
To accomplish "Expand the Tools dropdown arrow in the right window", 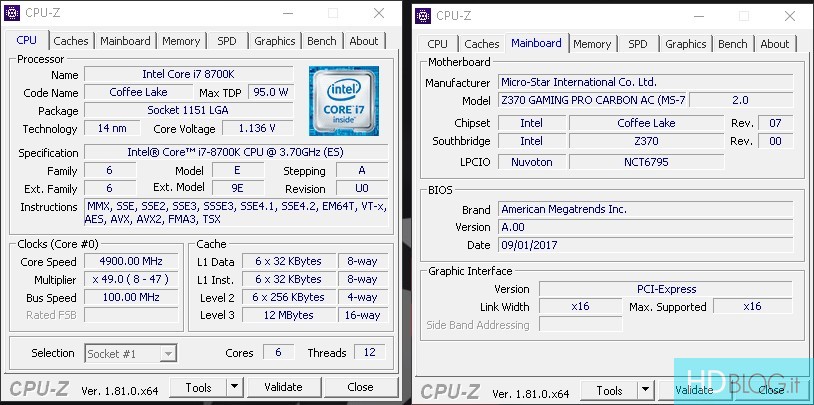I will point(645,390).
